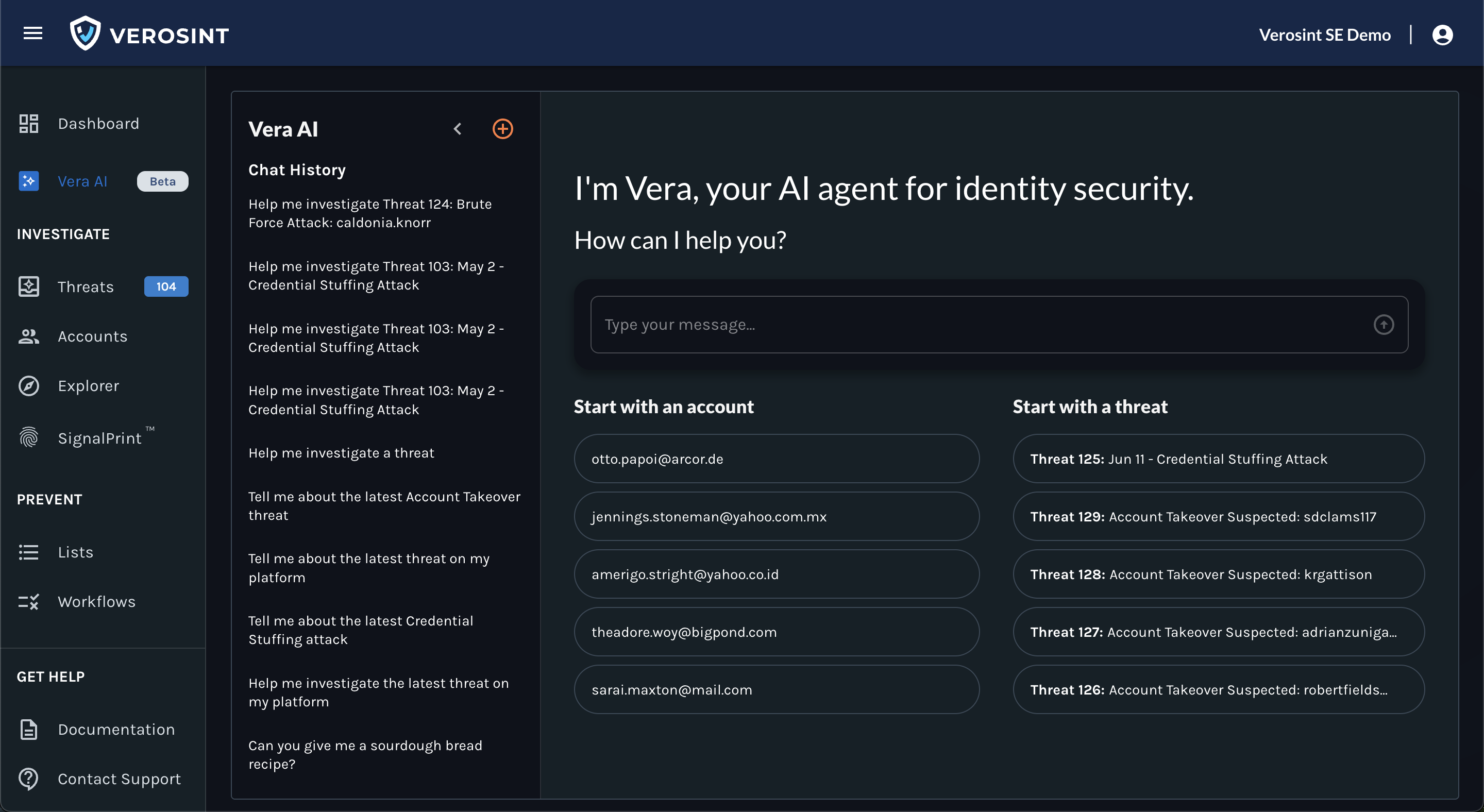This screenshot has height=812, width=1484.
Task: Open chat 'latest Account Takeover threat'
Action: [x=384, y=505]
